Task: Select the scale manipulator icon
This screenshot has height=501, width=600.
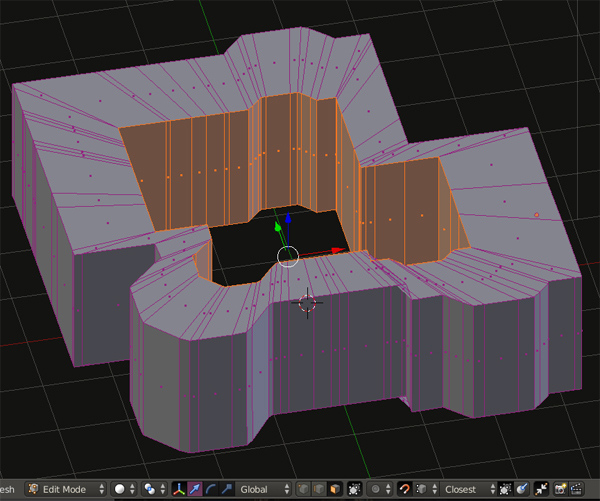Action: click(x=224, y=490)
